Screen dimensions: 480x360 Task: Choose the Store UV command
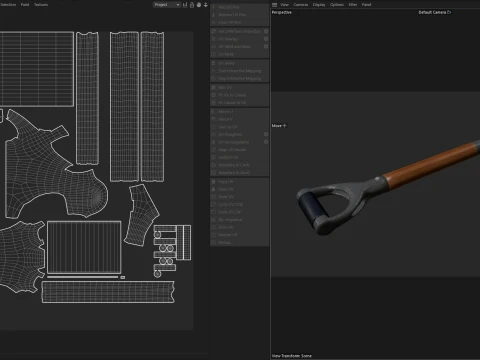click(x=240, y=227)
